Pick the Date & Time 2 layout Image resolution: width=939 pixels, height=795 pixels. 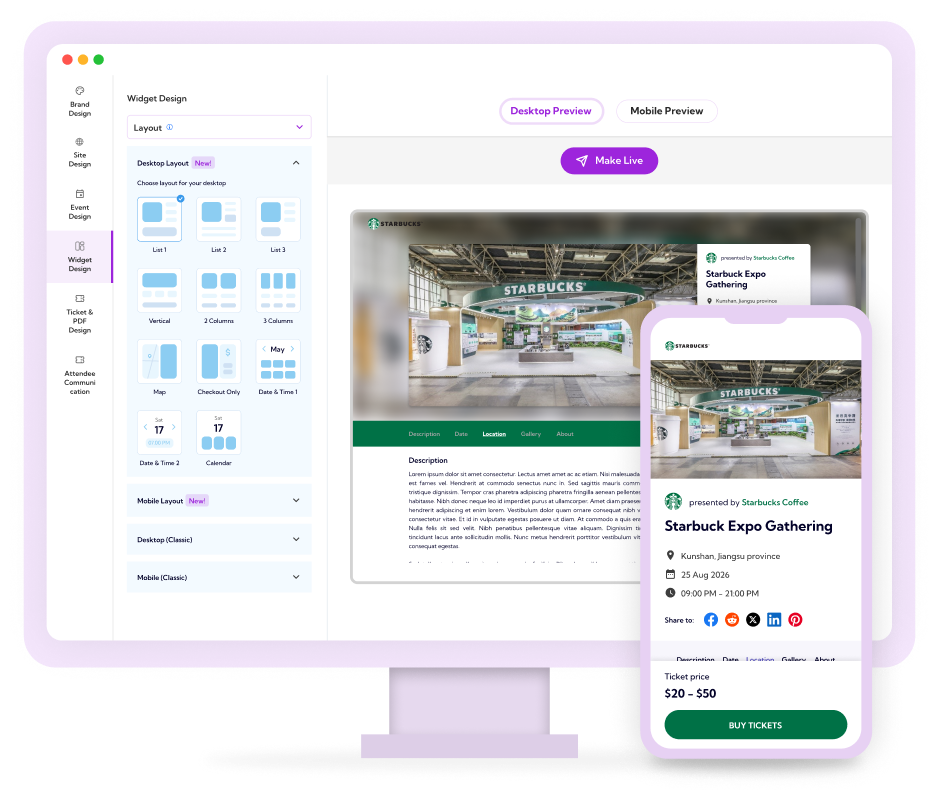pos(159,432)
